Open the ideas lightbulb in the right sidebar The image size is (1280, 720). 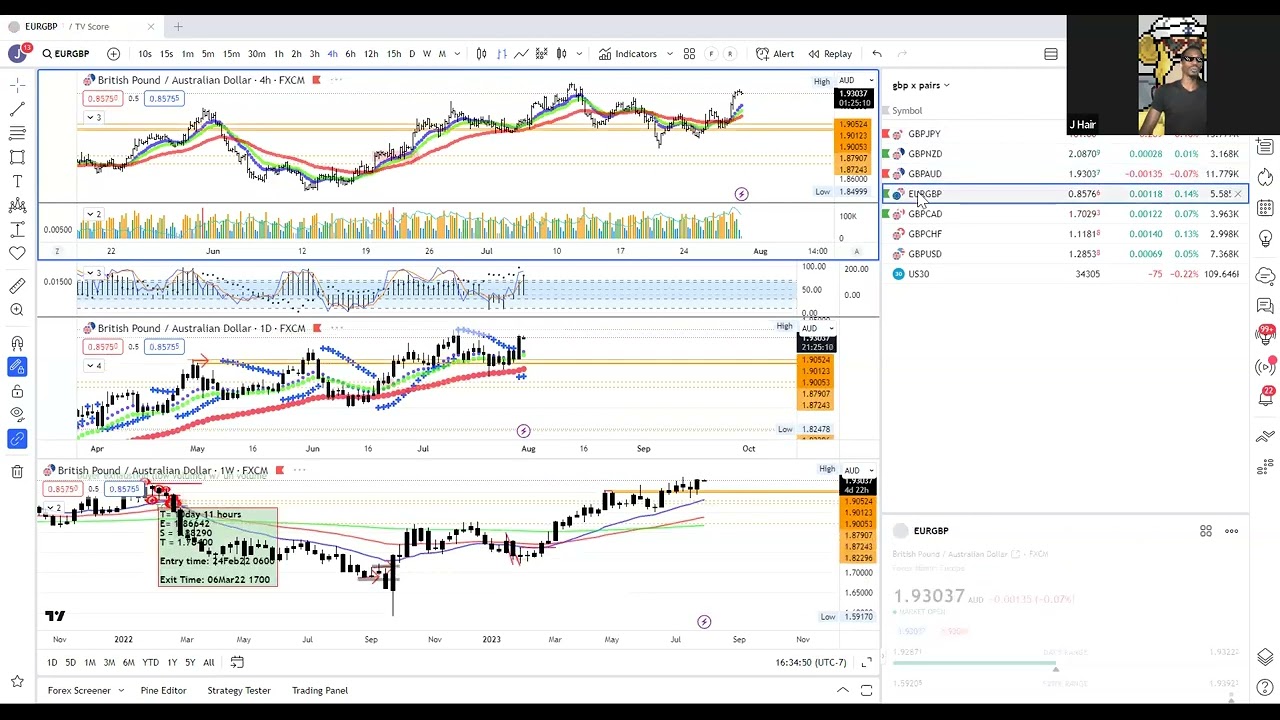point(1266,238)
